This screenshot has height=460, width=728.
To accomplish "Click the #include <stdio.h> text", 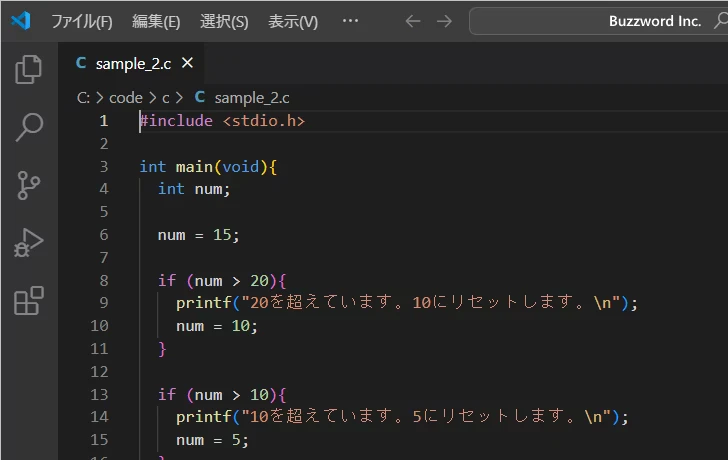I will (222, 121).
